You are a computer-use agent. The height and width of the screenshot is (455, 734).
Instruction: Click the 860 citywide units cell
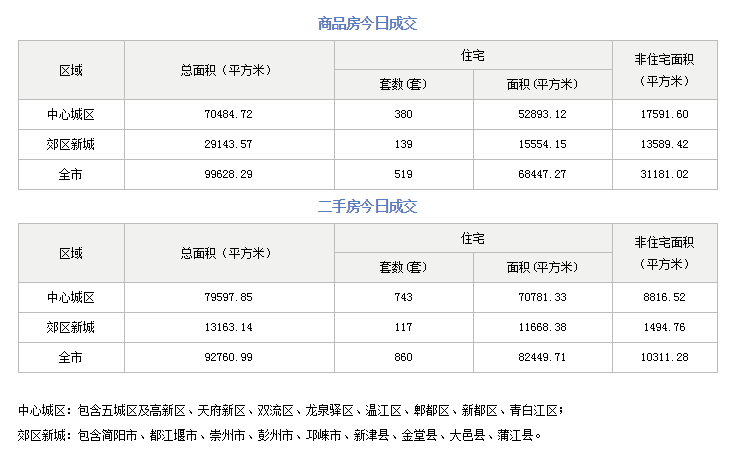coord(403,358)
